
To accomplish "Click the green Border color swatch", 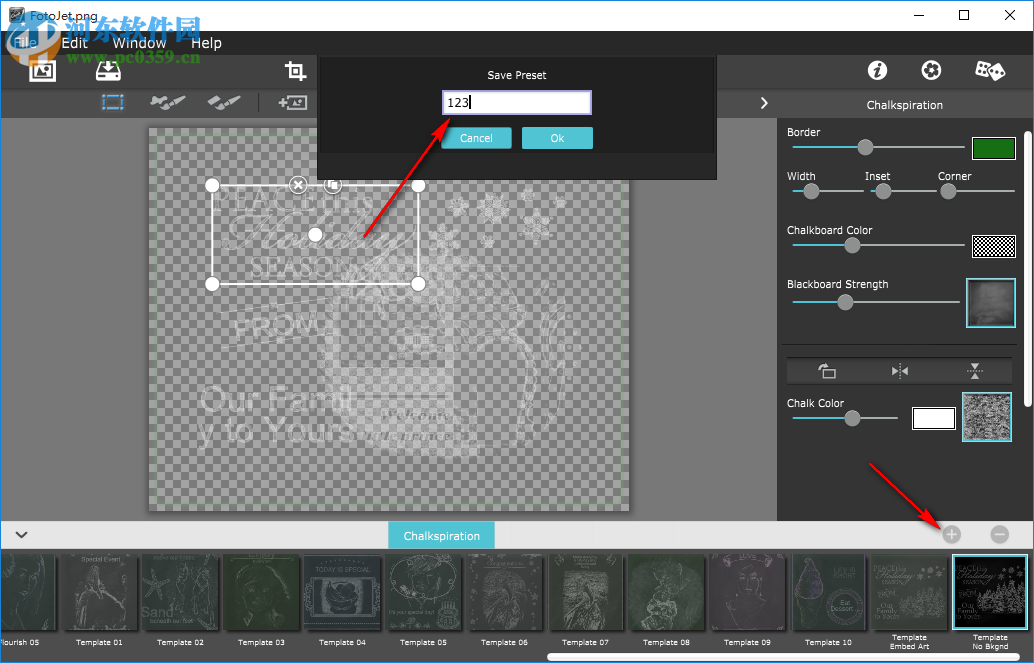I will click(x=994, y=148).
